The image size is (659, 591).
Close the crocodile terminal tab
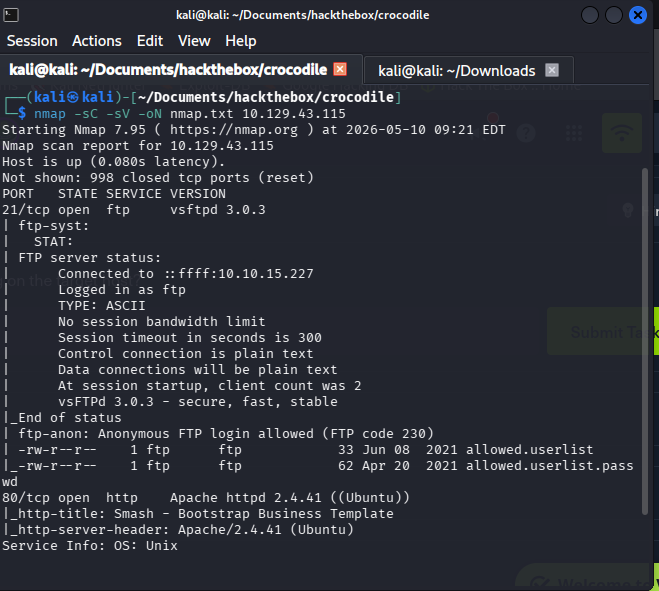click(x=340, y=69)
